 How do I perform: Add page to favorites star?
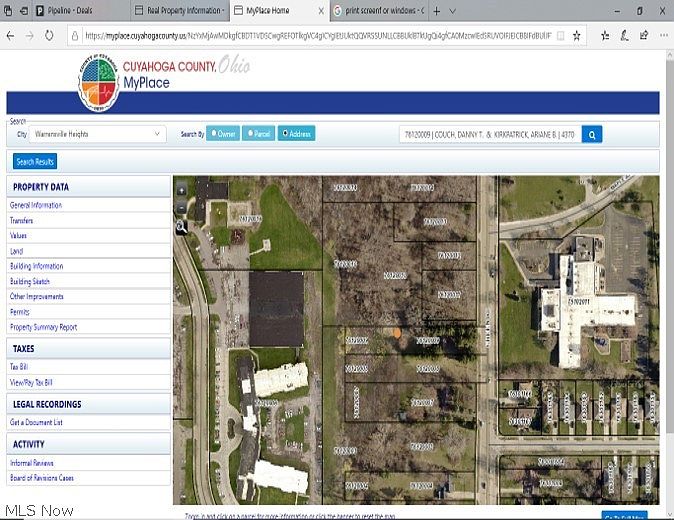576,36
